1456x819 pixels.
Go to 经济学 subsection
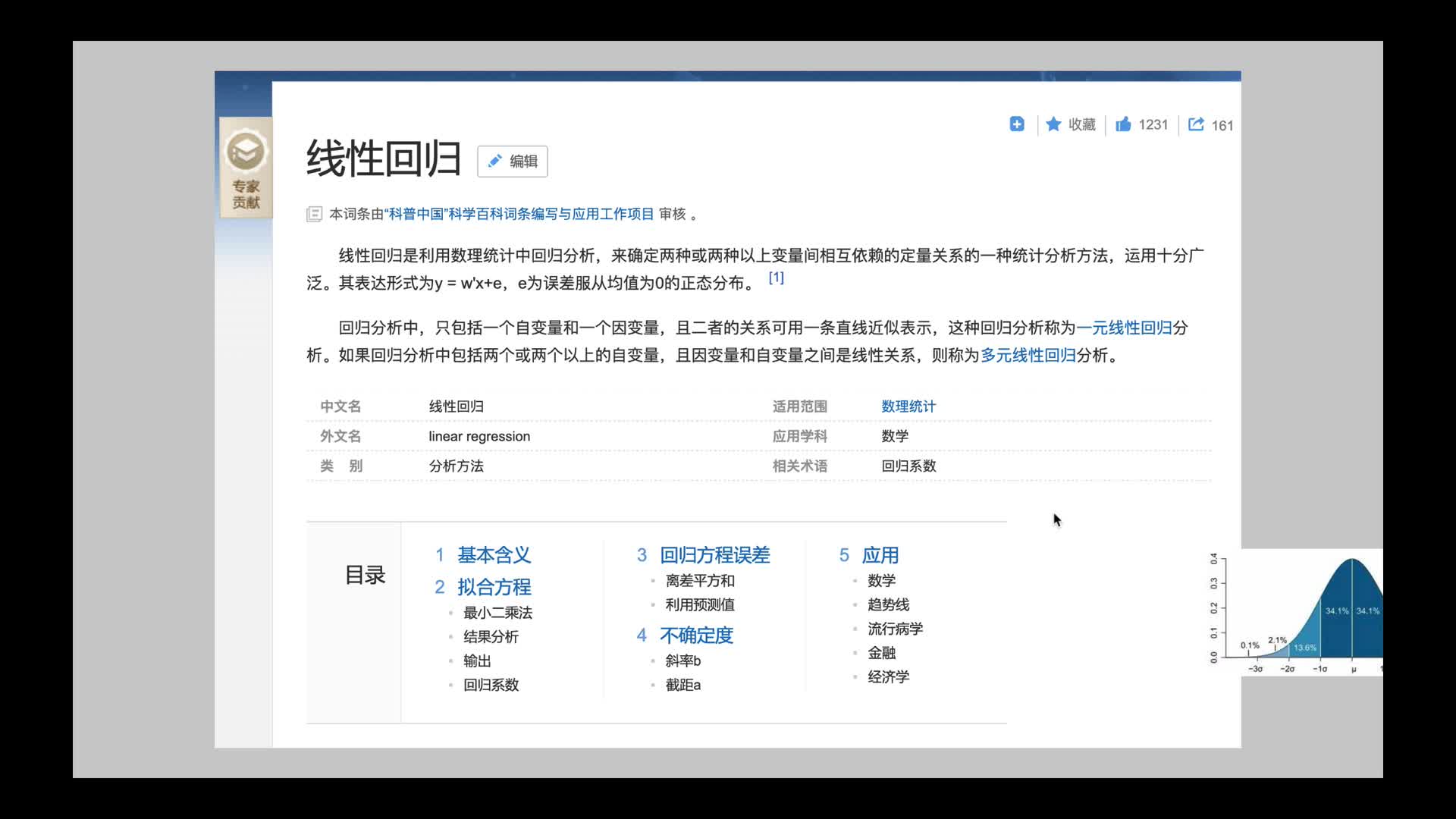[889, 677]
